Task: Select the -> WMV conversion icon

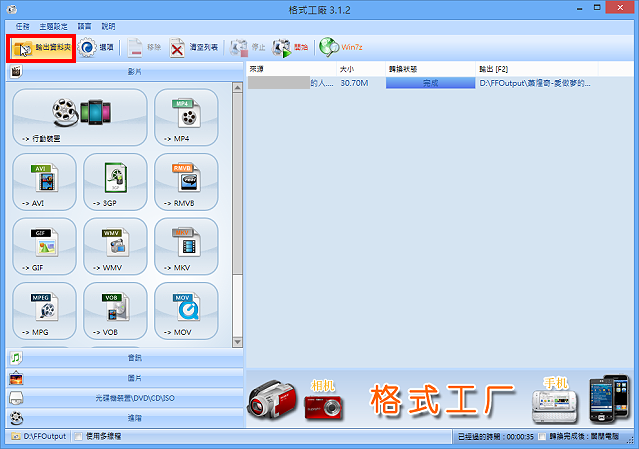Action: [115, 246]
